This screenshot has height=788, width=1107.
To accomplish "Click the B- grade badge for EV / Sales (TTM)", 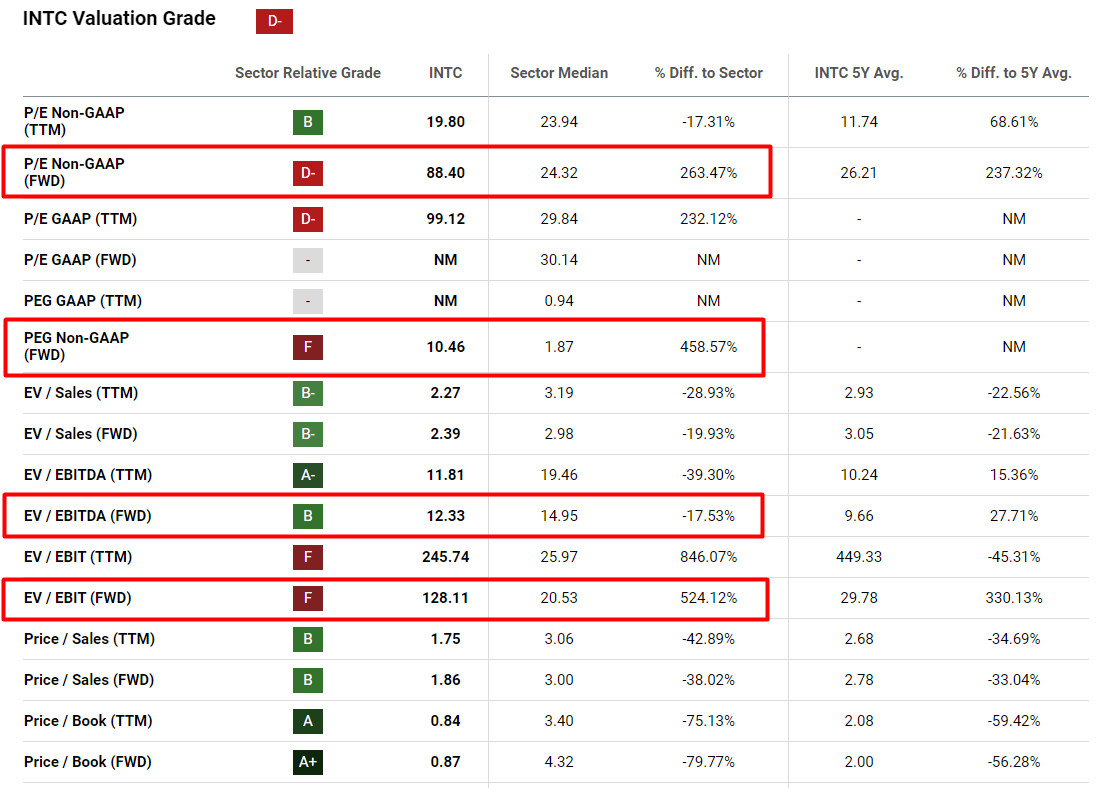I will (x=308, y=393).
